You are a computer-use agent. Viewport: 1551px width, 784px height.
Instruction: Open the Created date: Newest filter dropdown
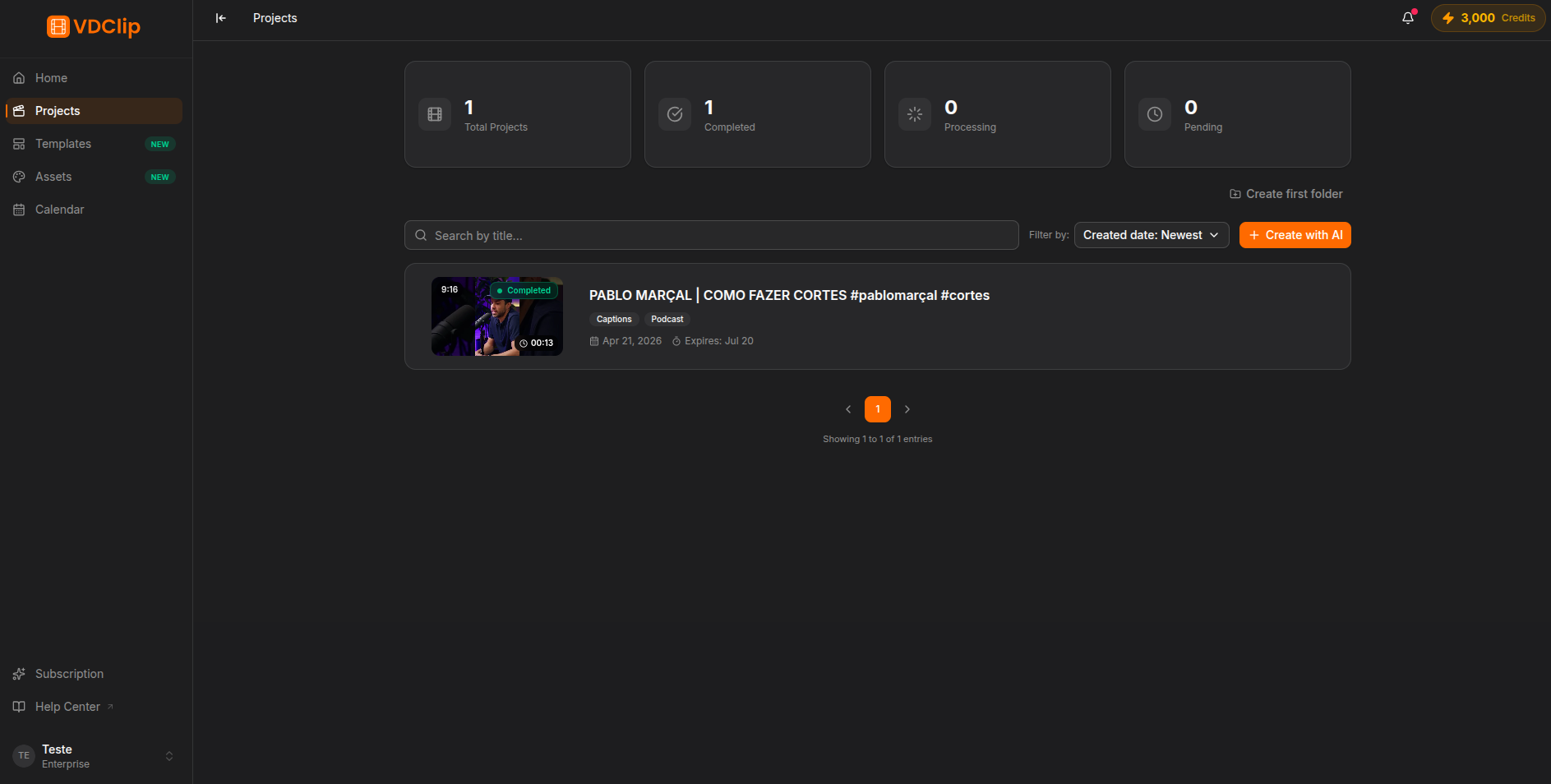tap(1152, 235)
